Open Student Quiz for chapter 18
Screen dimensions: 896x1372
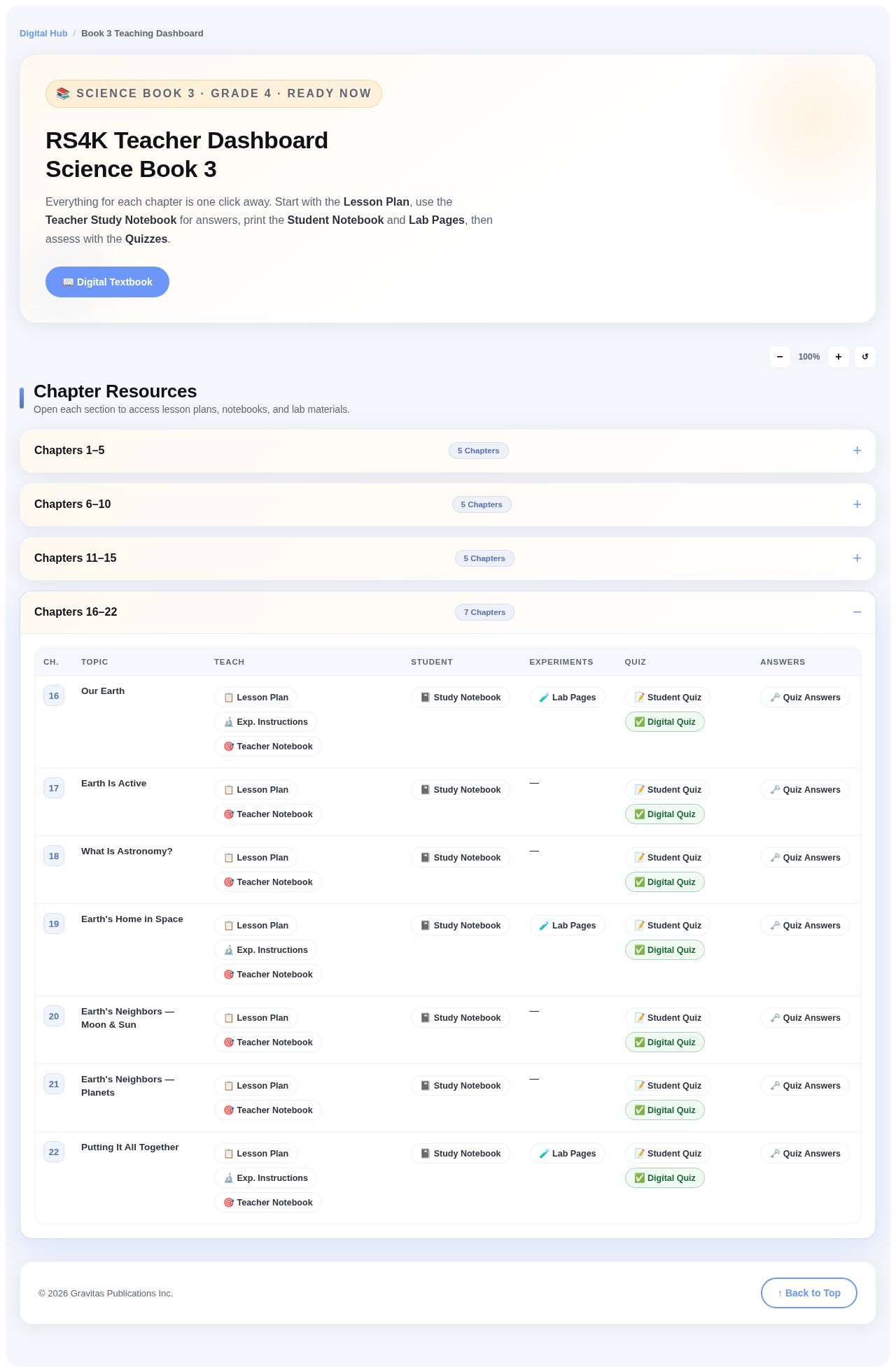[x=668, y=858]
